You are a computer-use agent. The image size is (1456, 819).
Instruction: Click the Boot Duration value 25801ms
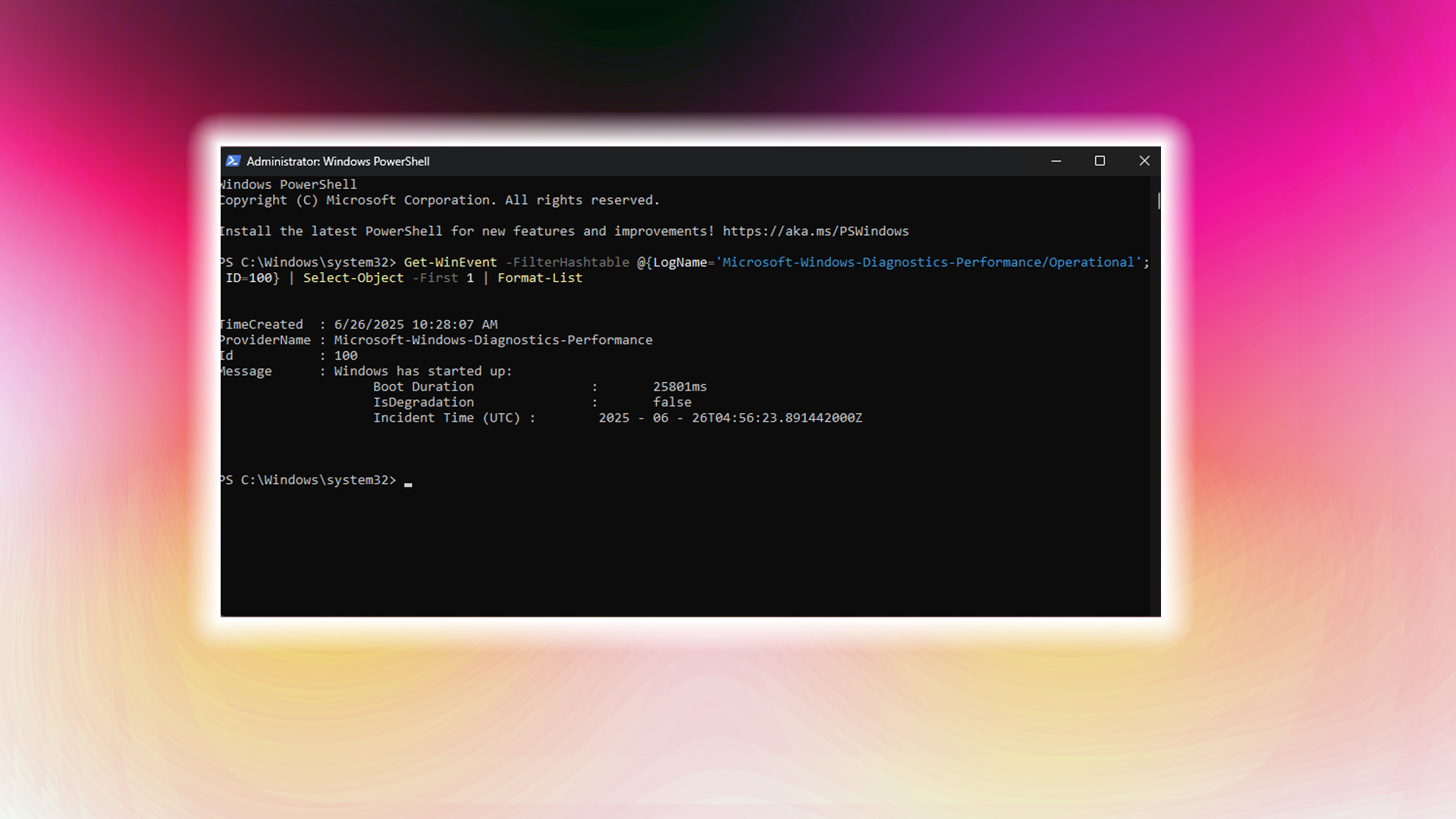[x=679, y=387]
